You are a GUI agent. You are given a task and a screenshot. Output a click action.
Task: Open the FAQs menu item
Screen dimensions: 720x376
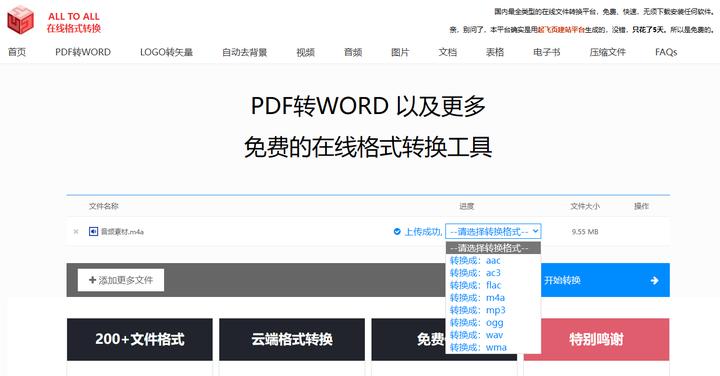[x=666, y=52]
